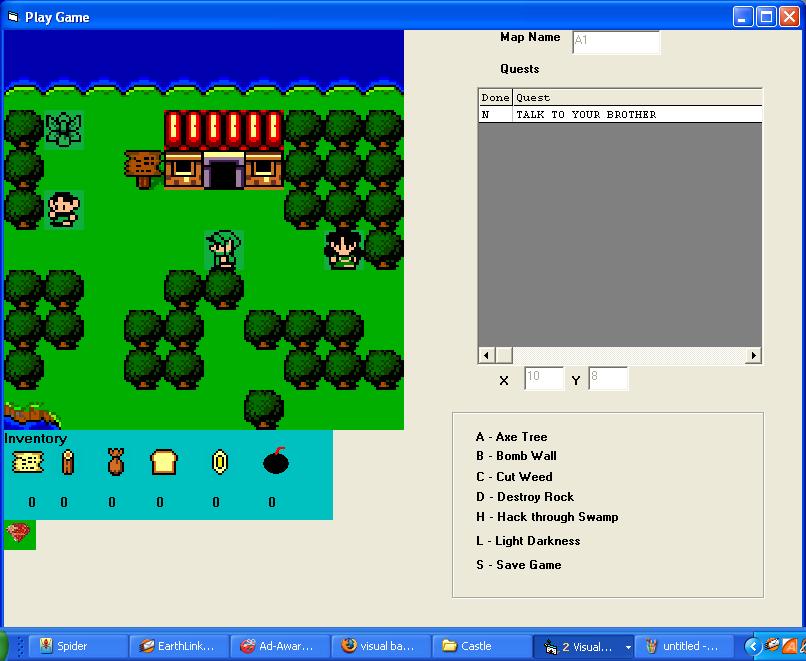Click the map scroll inventory icon
Viewport: 806px width, 661px height.
pyautogui.click(x=27, y=462)
